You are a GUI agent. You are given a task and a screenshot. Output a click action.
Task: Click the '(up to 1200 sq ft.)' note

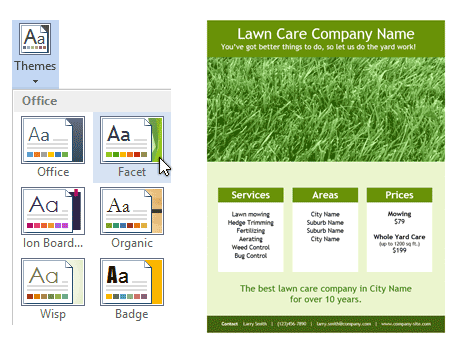click(x=399, y=244)
